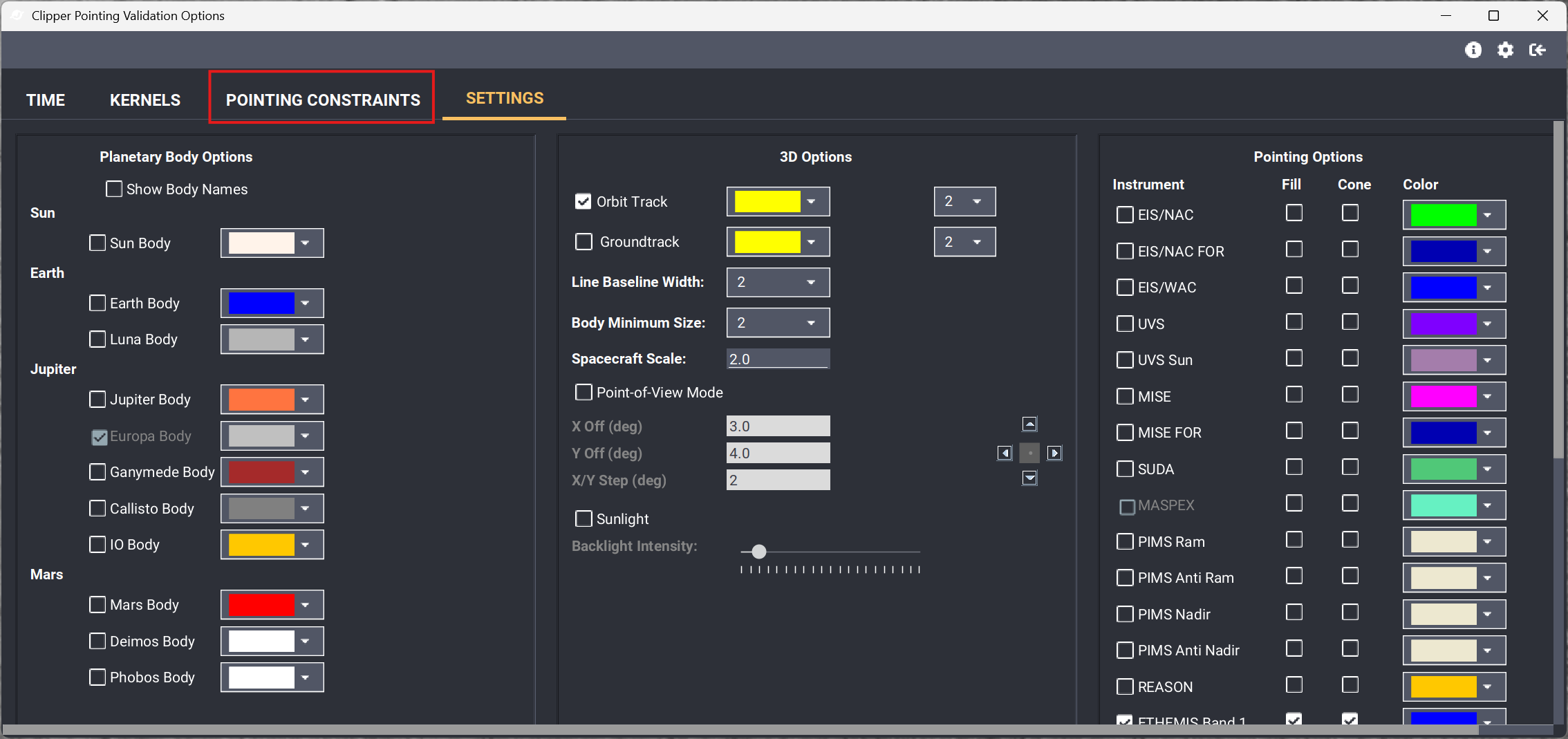The height and width of the screenshot is (739, 1568).
Task: Click the point-of-view right arrow button
Action: [1054, 453]
